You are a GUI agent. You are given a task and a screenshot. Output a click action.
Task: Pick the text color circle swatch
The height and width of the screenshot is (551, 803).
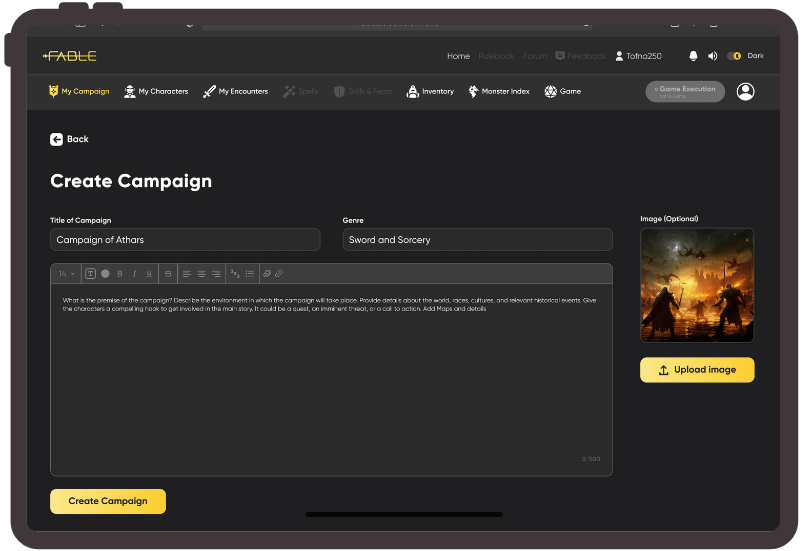[105, 273]
